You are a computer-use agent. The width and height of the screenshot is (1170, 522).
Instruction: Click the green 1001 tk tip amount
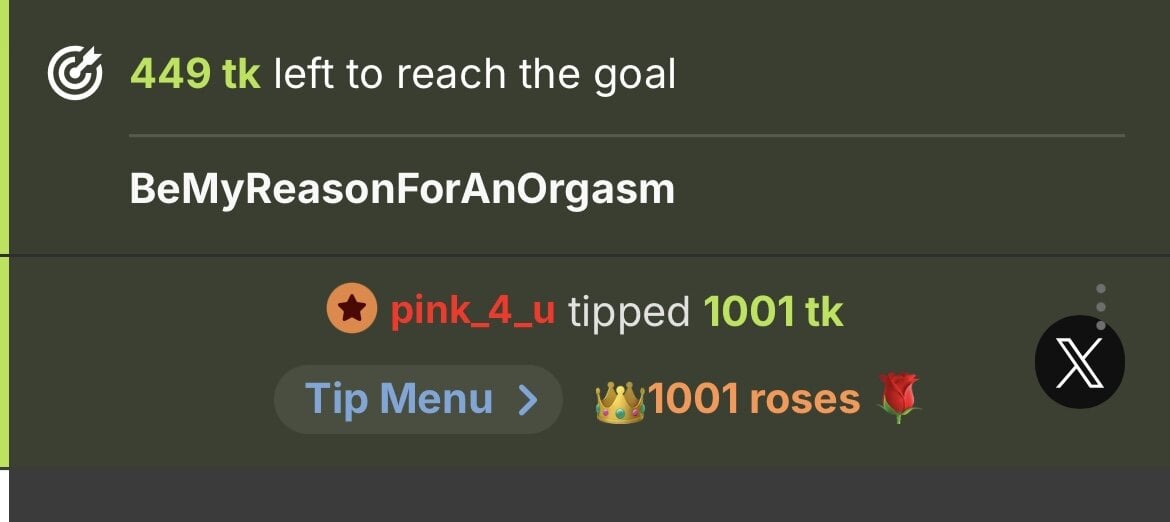pos(772,311)
